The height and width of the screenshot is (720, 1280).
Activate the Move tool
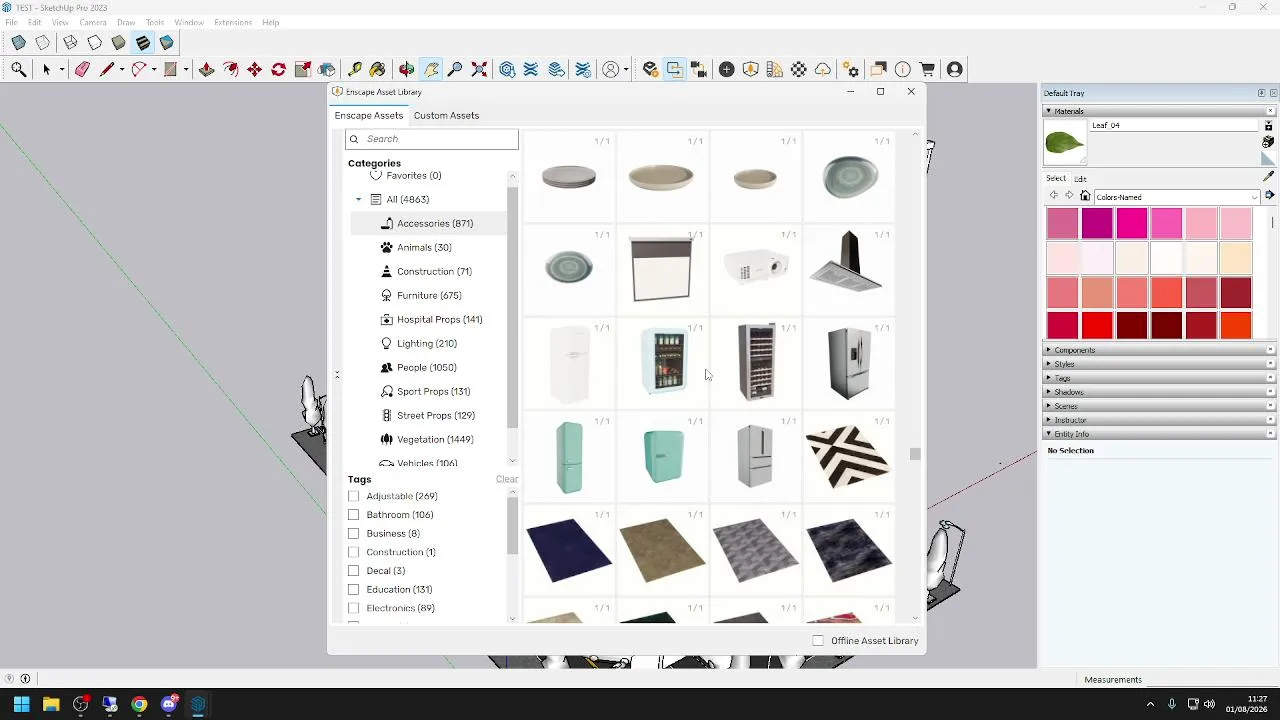click(255, 69)
